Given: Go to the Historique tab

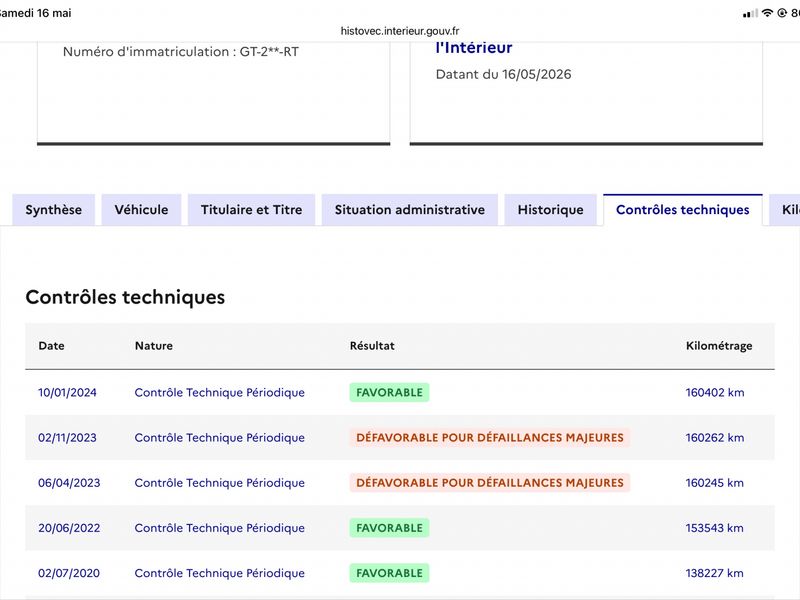Looking at the screenshot, I should click(x=551, y=210).
